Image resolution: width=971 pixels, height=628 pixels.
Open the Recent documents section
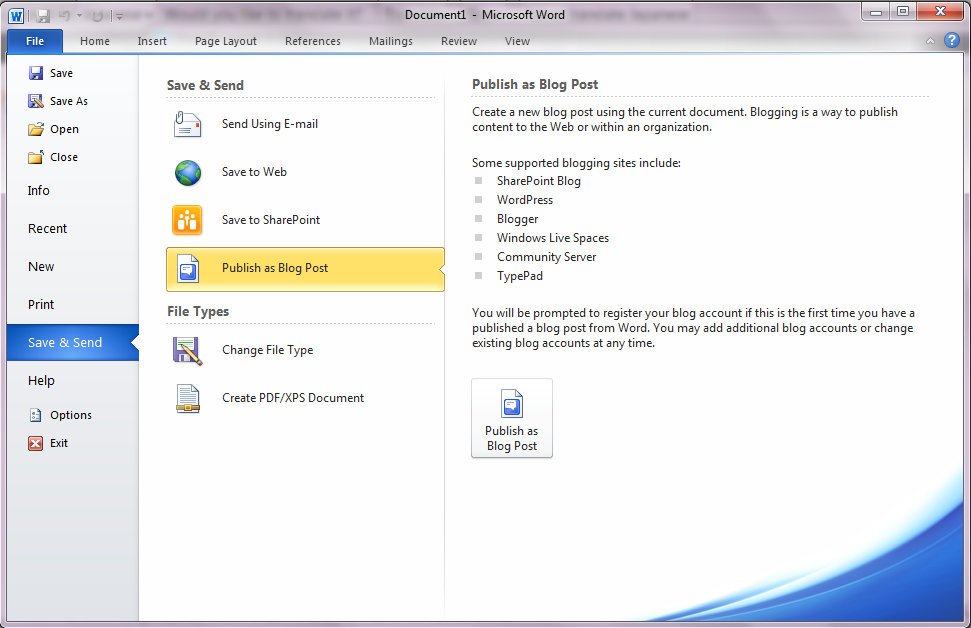coord(47,229)
